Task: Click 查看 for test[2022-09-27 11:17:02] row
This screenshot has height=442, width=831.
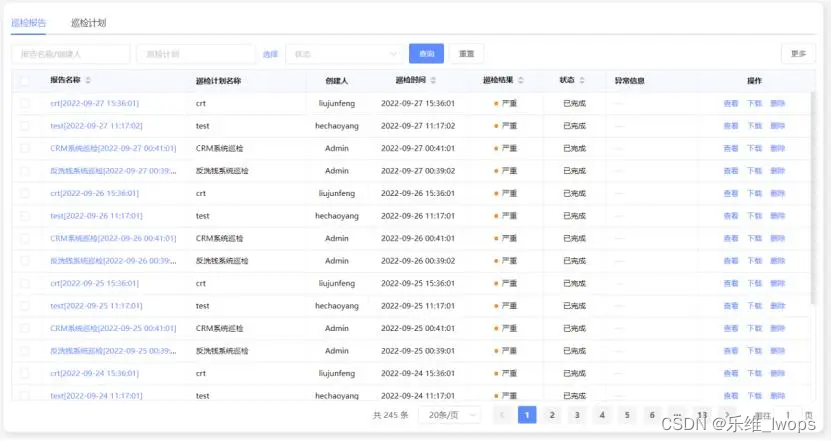Action: [x=731, y=126]
